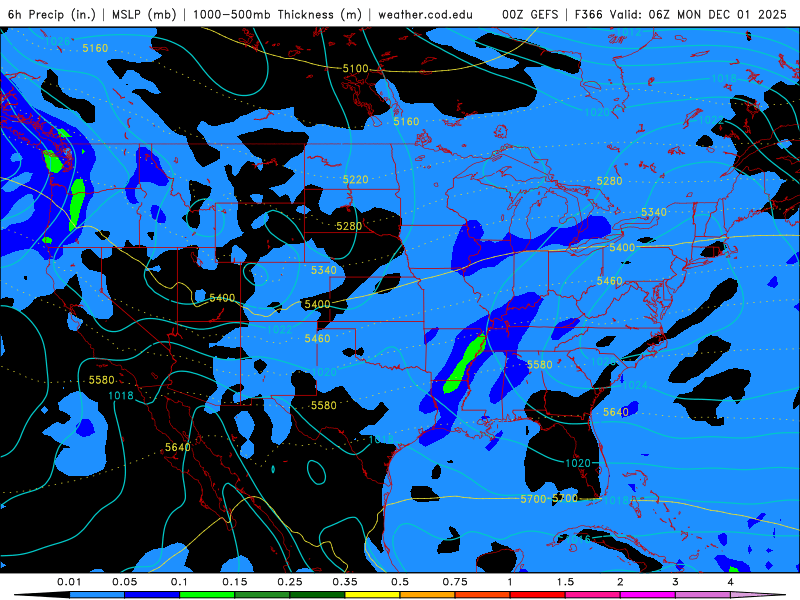Click the red 1–1.5 legend swatch

[x=538, y=595]
